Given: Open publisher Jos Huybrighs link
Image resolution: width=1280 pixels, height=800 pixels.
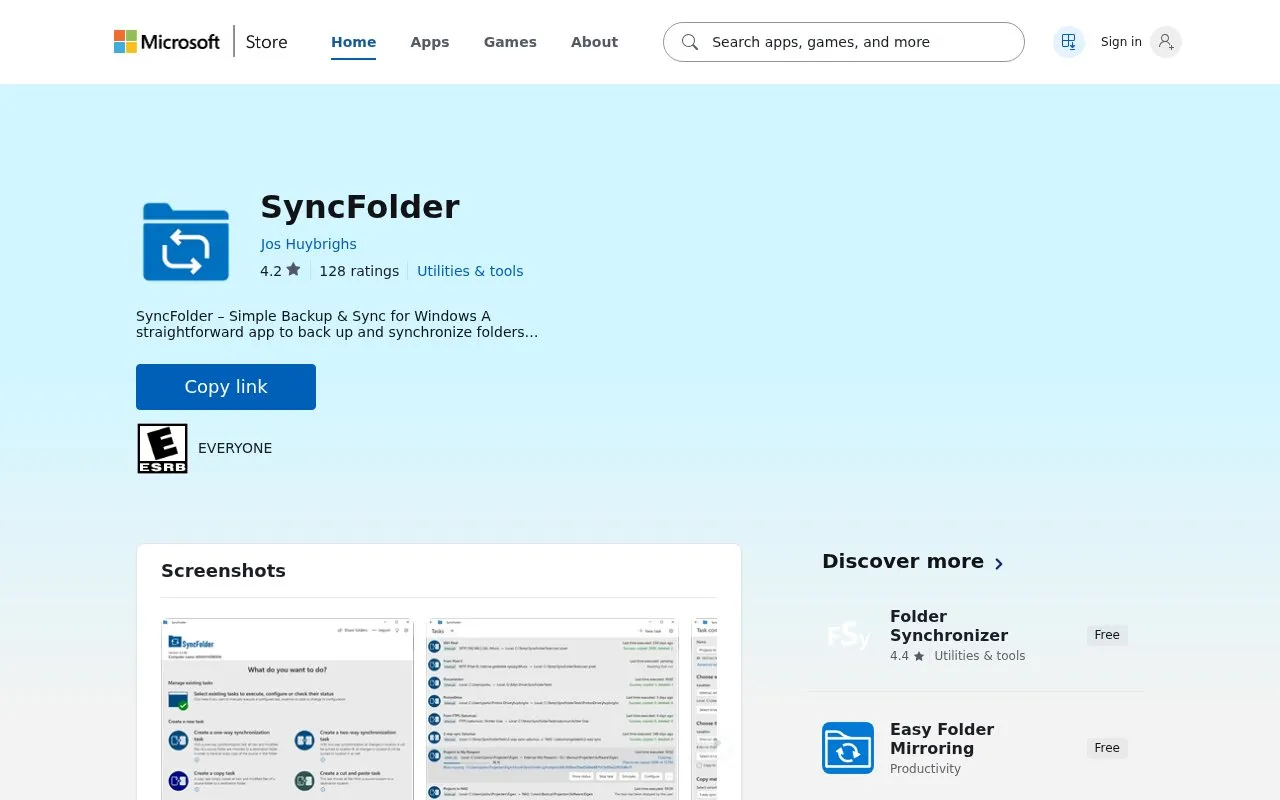Looking at the screenshot, I should 308,244.
